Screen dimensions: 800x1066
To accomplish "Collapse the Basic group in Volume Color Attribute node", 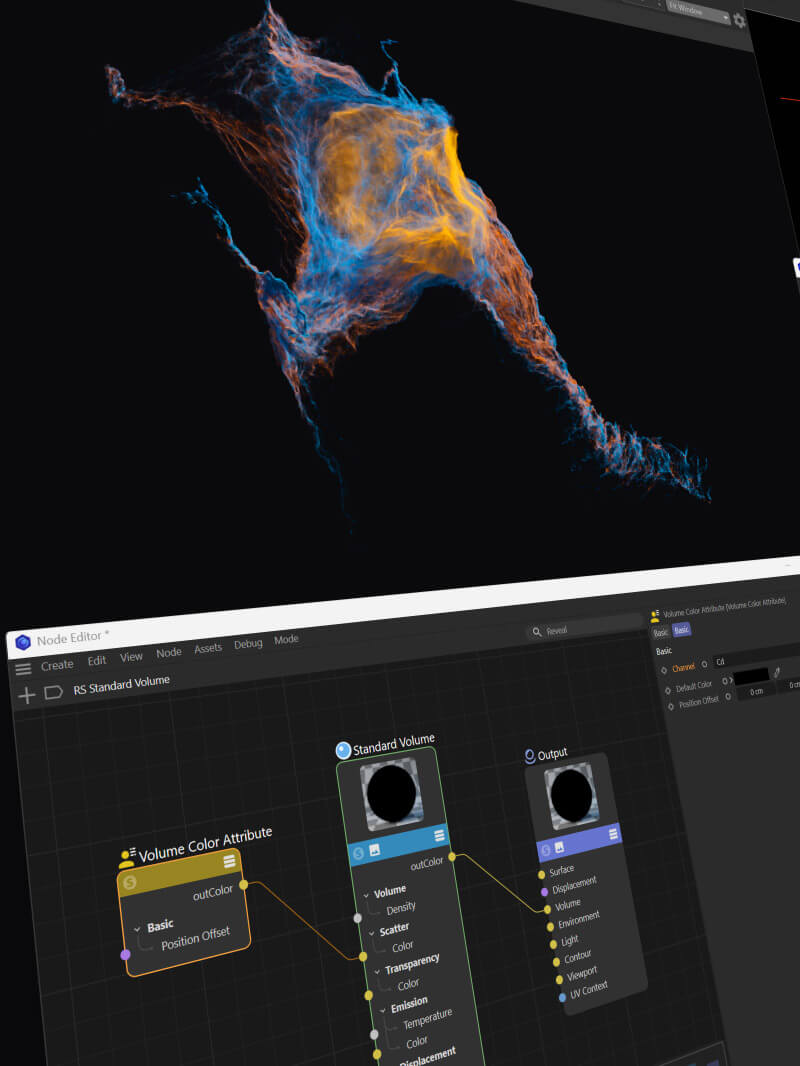I will pos(137,929).
